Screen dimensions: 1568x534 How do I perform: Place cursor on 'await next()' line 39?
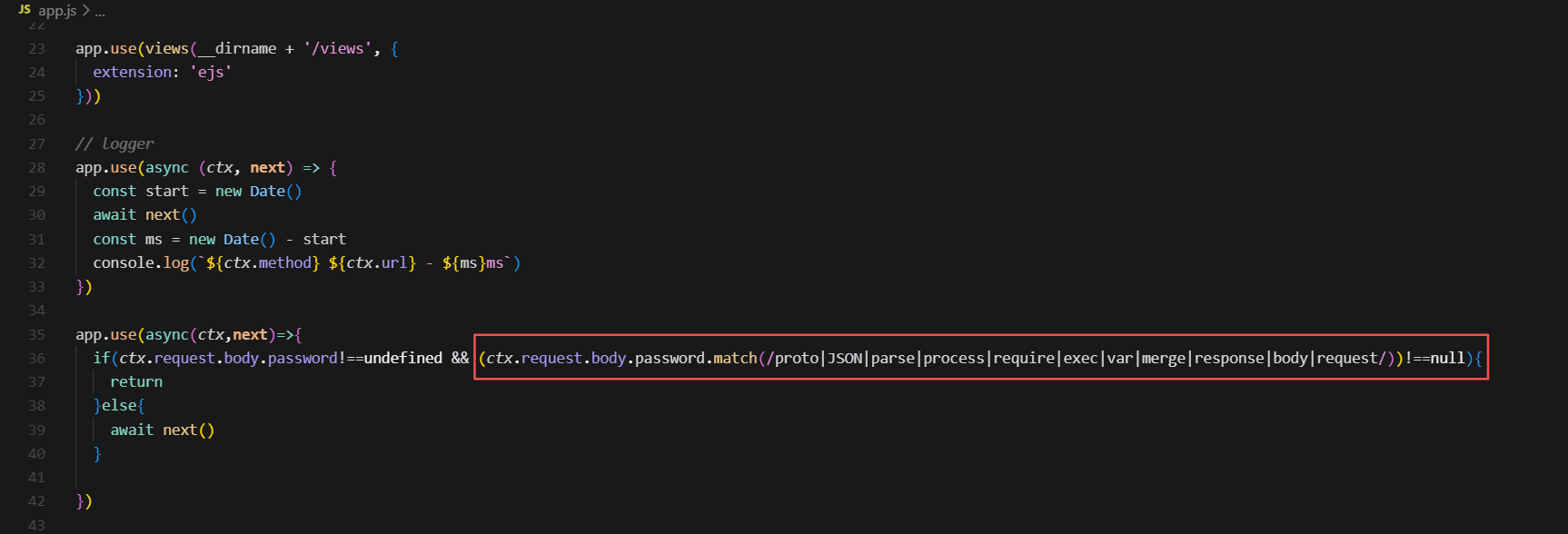point(162,430)
